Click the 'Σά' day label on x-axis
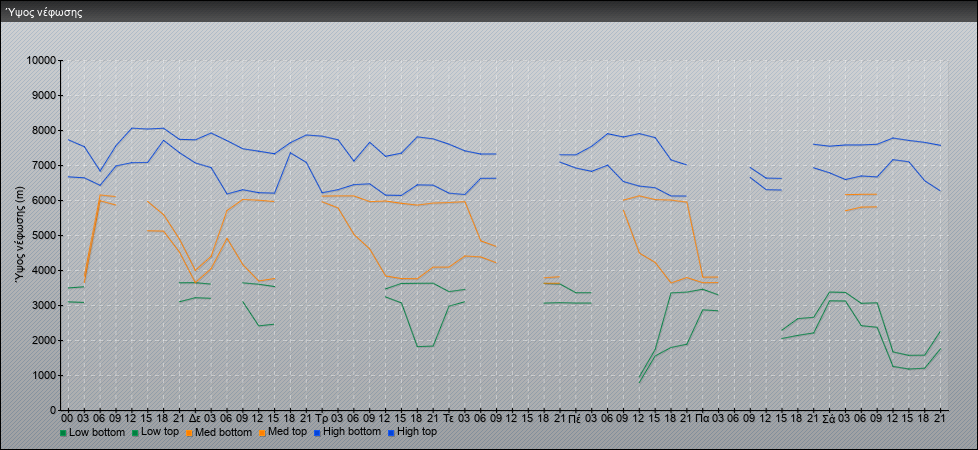 [830, 418]
